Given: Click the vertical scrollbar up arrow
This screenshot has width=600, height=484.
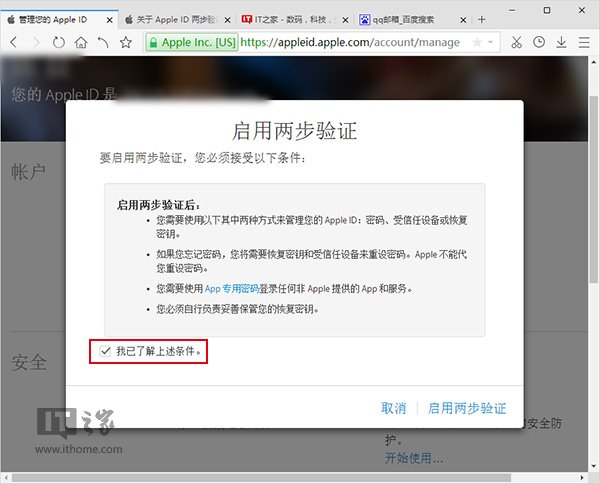Looking at the screenshot, I should 593,61.
